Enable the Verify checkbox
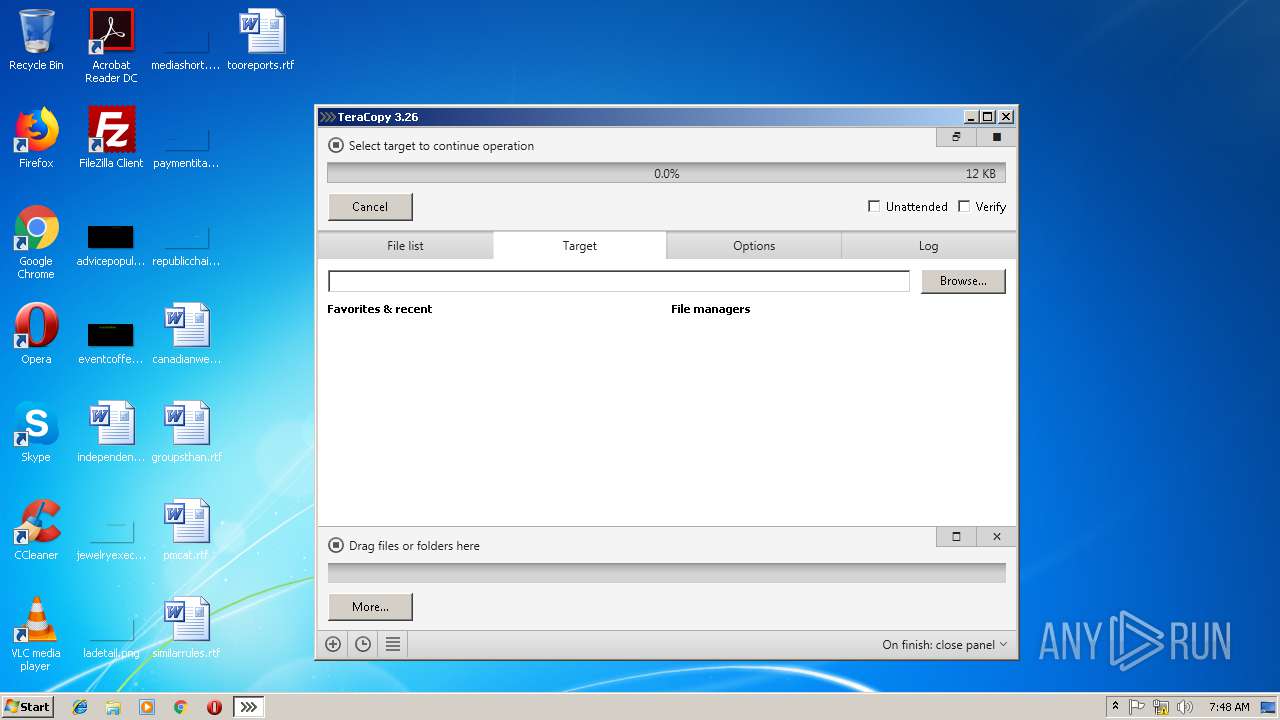 pos(964,206)
